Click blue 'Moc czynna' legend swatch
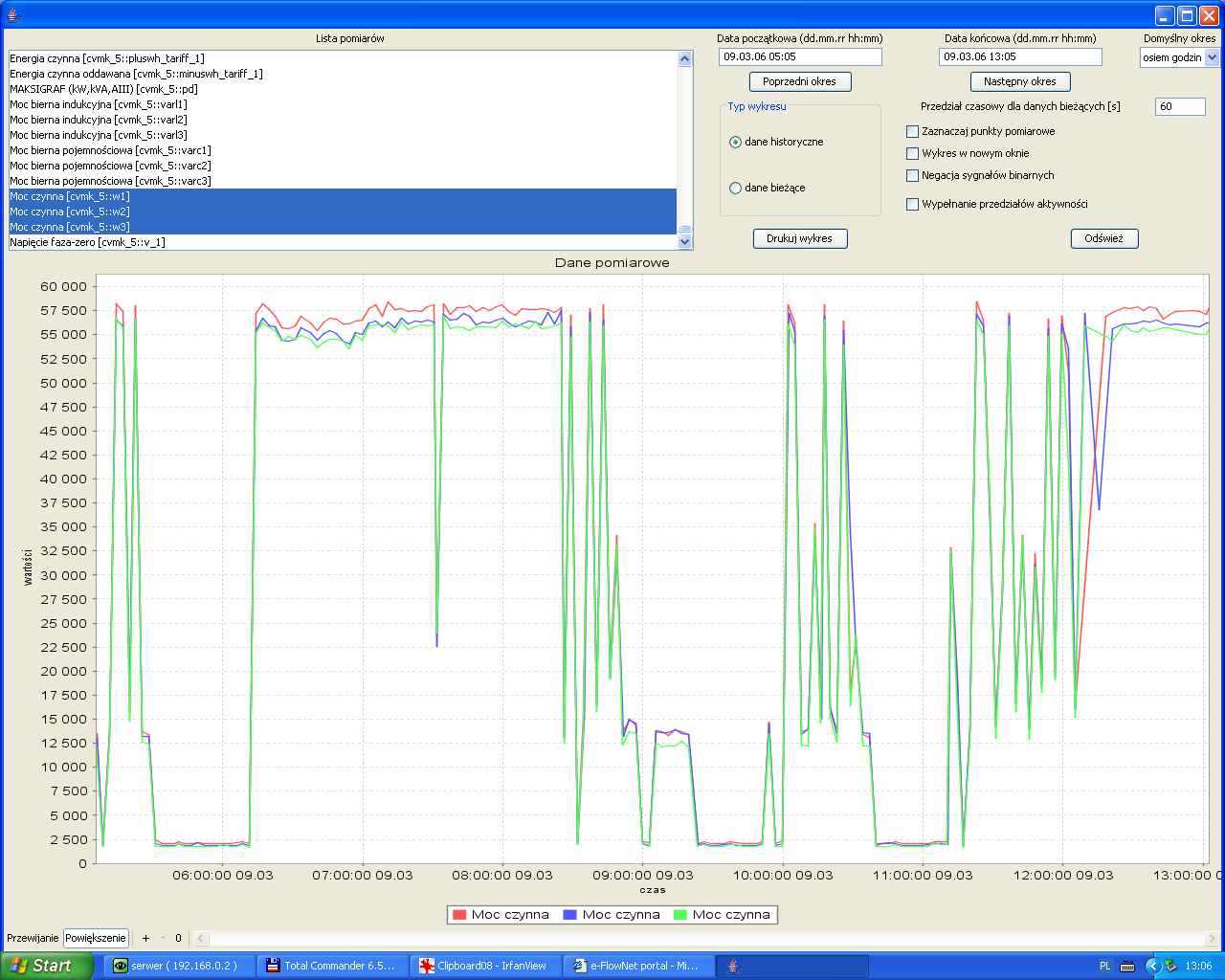Viewport: 1225px width, 980px height. 570,915
